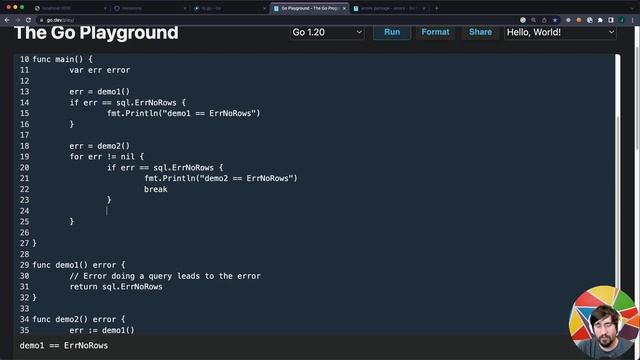Click the presenter webcam thumbnail
Screen dimensions: 640x360
coord(604,322)
